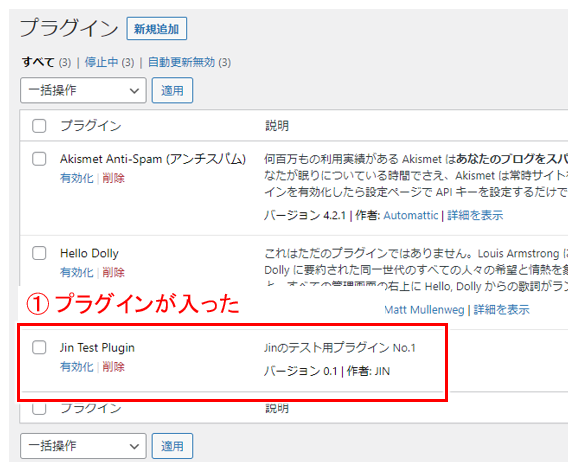Activate Akismet via 有効化 link
568x462 pixels.
click(x=77, y=178)
